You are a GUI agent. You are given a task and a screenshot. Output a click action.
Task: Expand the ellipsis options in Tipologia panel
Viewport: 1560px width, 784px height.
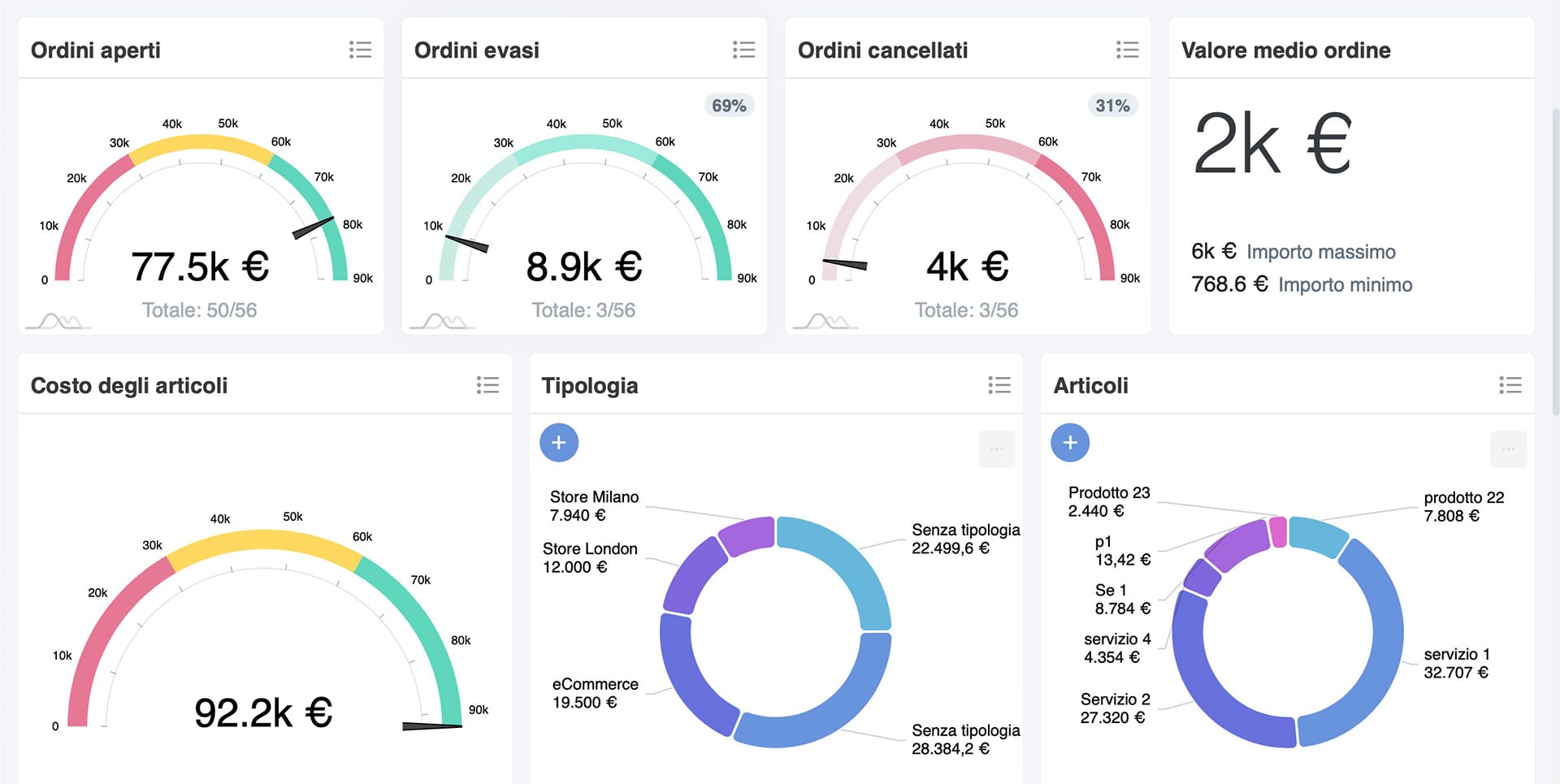tap(997, 449)
